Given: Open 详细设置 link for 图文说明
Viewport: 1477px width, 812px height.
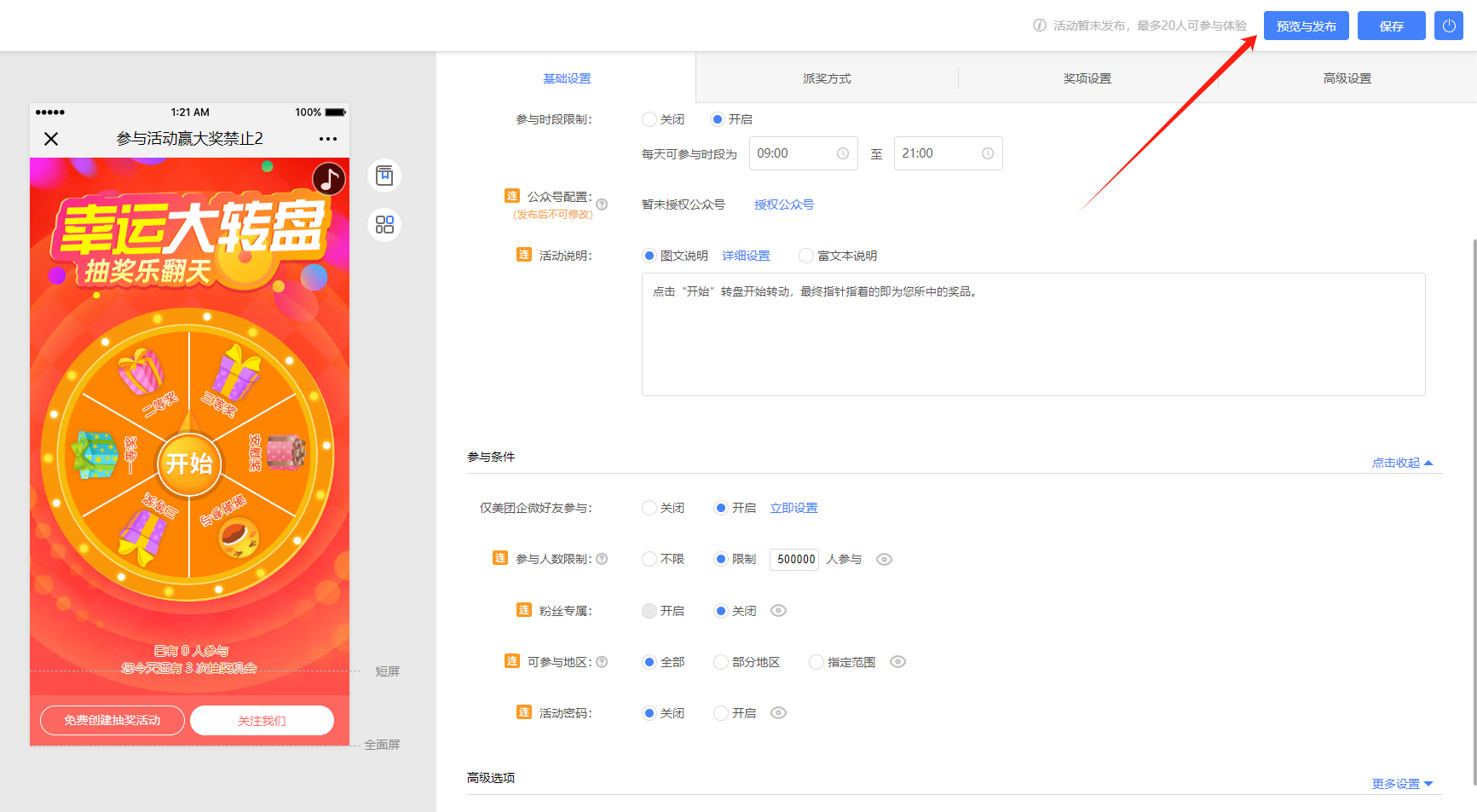Looking at the screenshot, I should [746, 256].
